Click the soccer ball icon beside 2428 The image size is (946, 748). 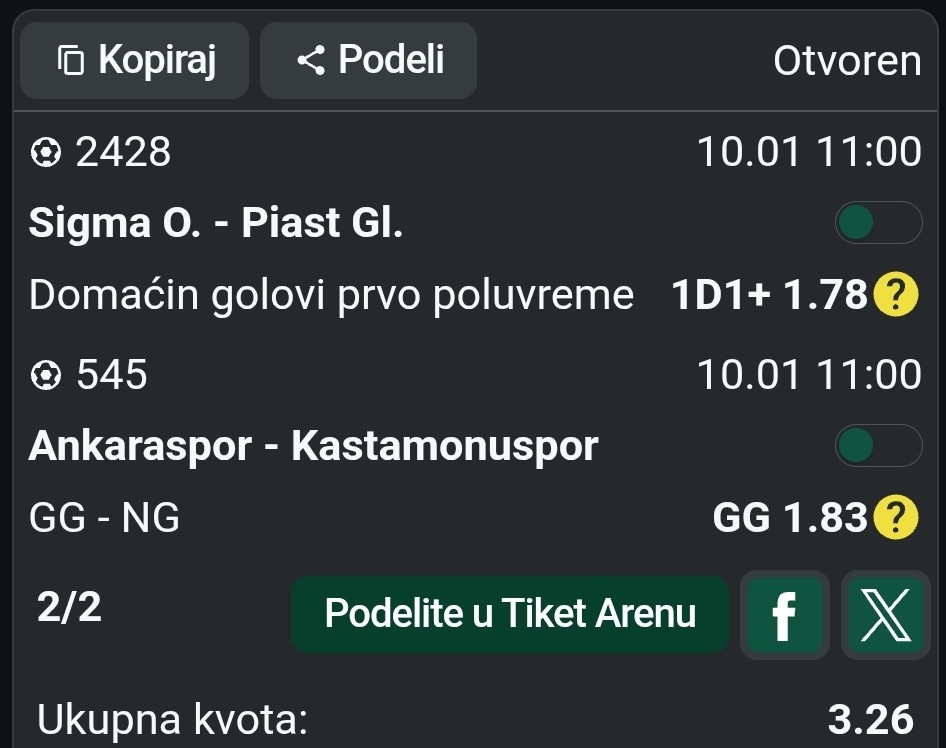click(x=45, y=153)
